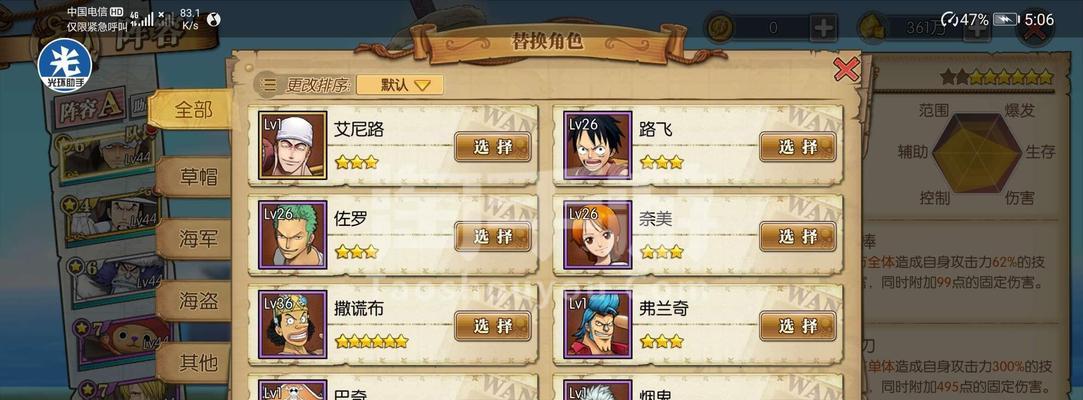The height and width of the screenshot is (400, 1083).
Task: Click 选择 button for 艾尼路
Action: click(492, 146)
